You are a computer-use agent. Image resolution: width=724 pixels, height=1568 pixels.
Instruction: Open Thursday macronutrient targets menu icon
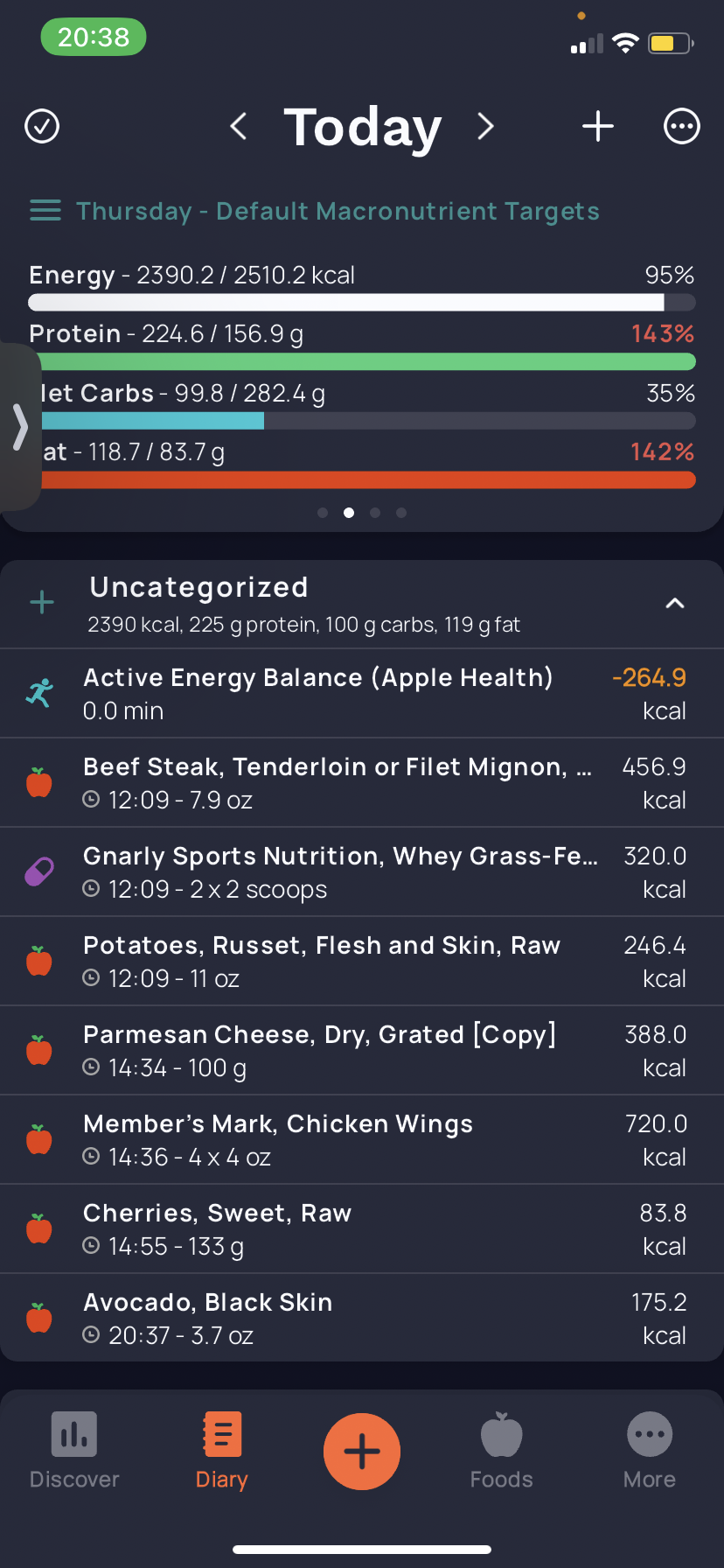(45, 211)
